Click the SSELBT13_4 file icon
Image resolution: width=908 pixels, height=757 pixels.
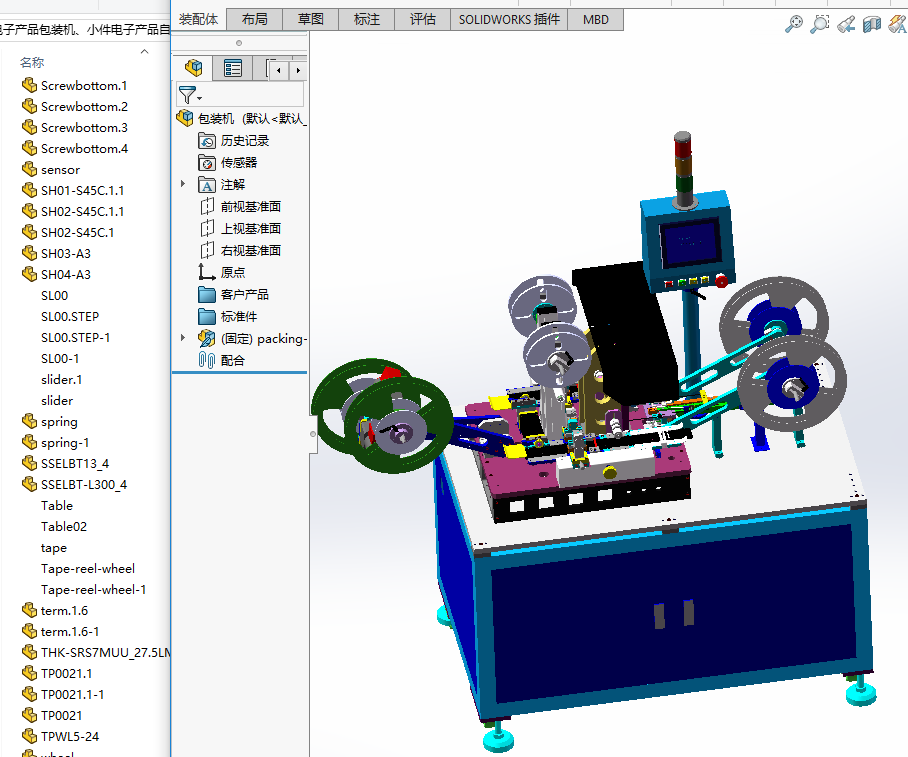30,463
